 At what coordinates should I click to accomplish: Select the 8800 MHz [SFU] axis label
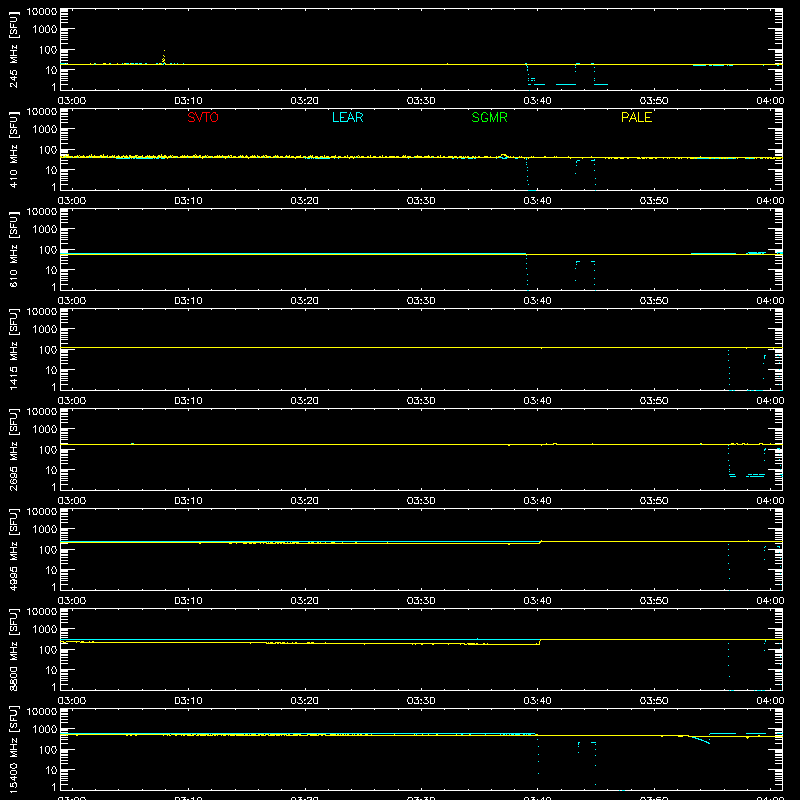(14, 649)
